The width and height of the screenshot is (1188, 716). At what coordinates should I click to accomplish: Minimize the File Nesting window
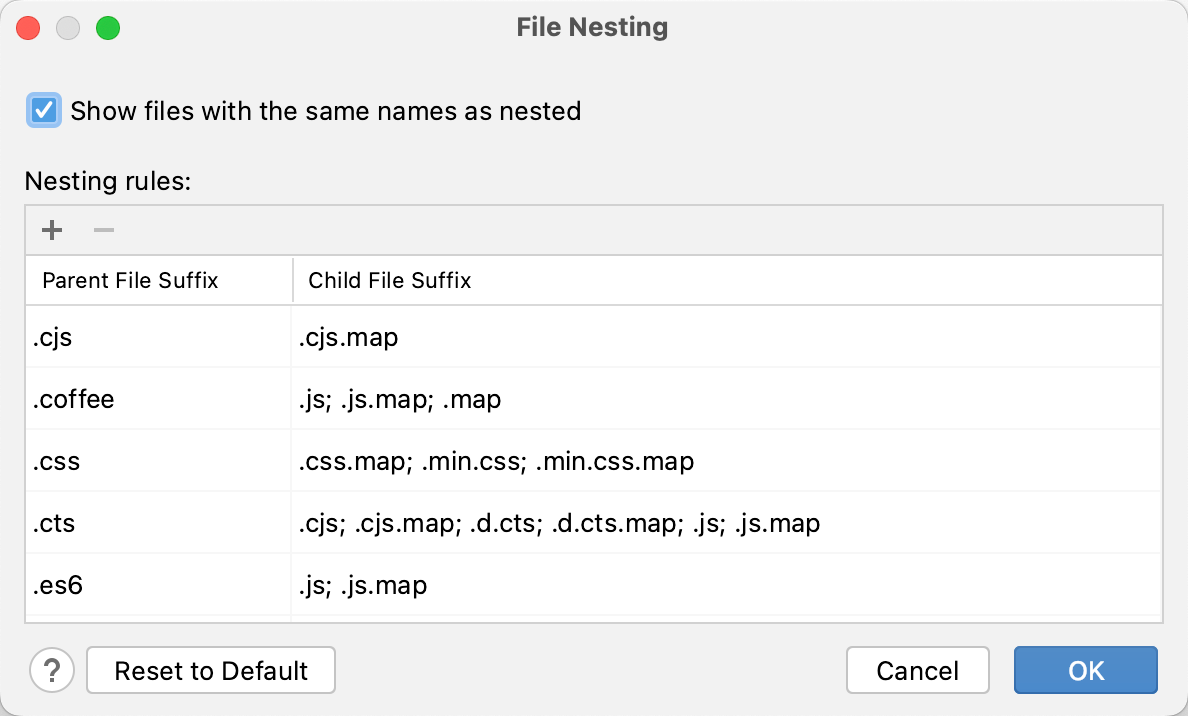tap(68, 27)
